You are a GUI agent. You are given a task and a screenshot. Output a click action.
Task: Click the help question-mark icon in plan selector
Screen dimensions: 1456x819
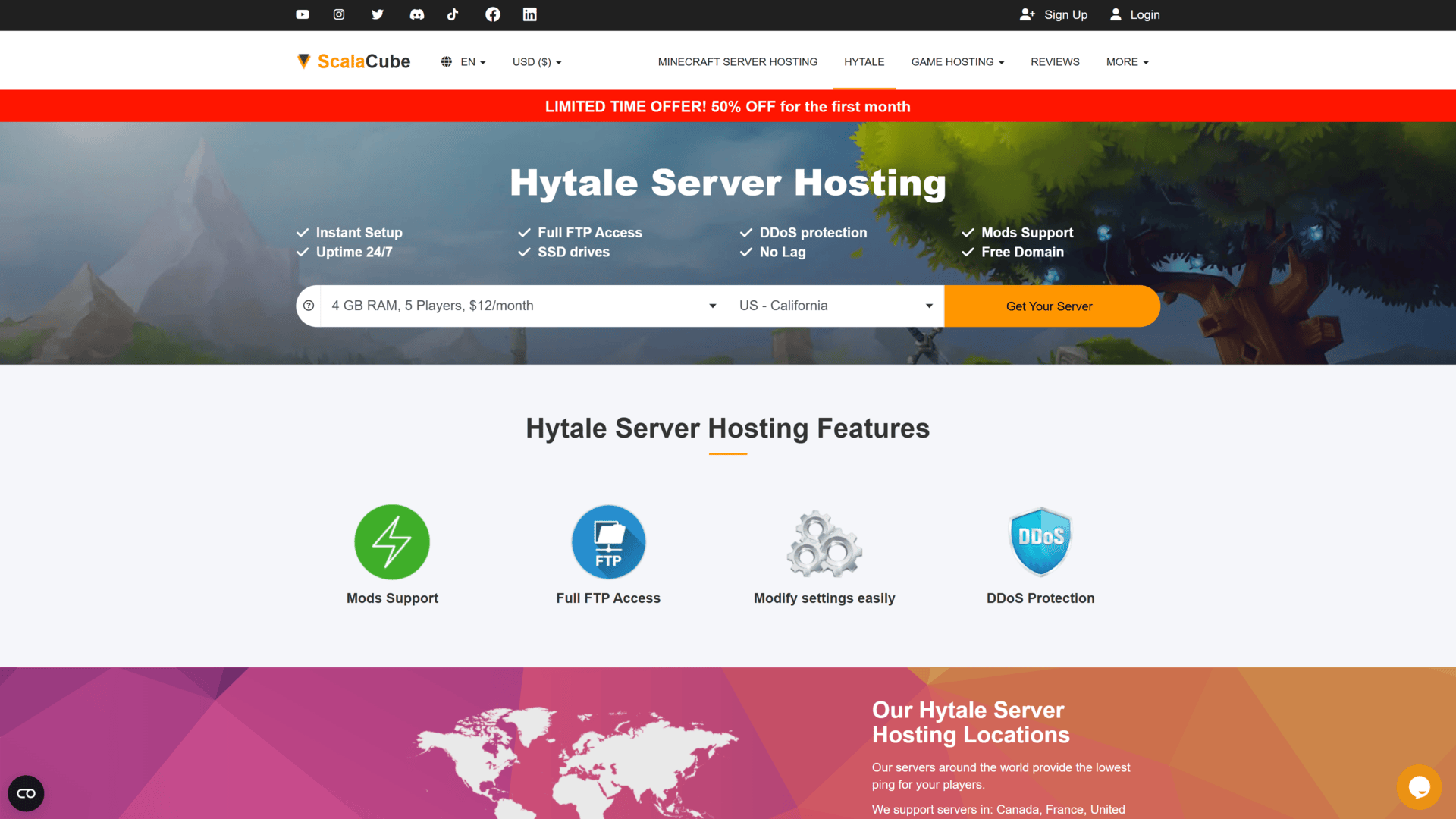pos(309,306)
